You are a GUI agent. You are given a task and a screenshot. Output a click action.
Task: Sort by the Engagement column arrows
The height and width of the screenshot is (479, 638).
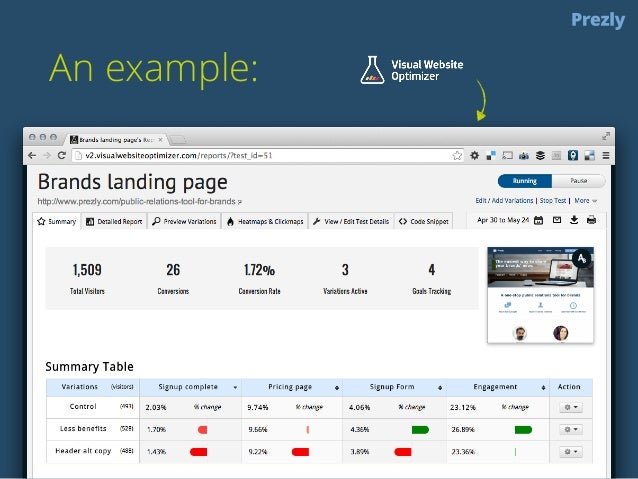pos(543,388)
